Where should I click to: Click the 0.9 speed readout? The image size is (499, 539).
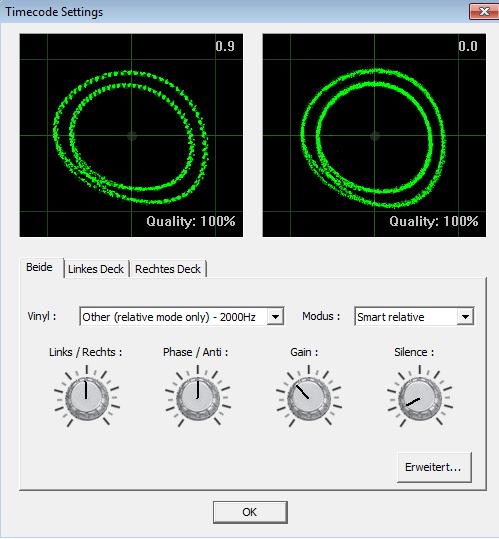[225, 46]
